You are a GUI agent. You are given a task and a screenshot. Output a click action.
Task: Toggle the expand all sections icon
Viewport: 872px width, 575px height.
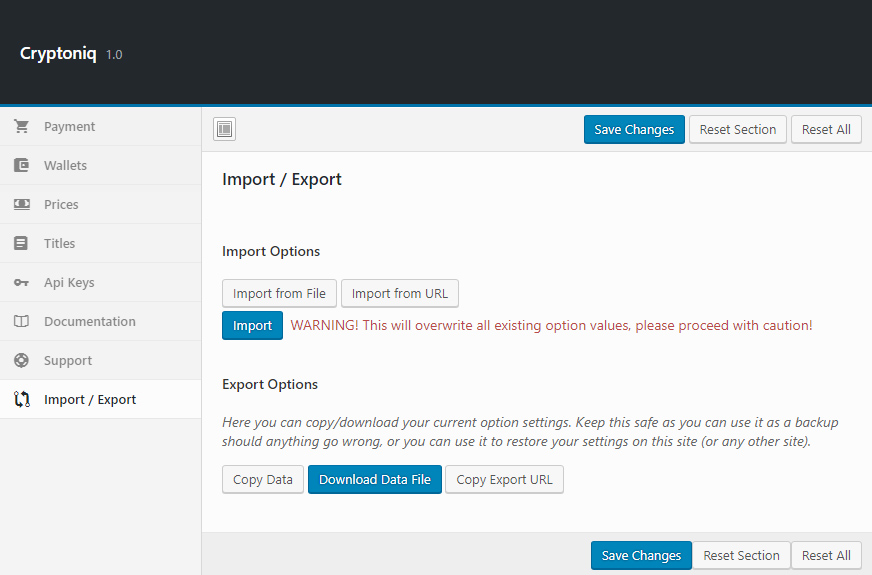coord(224,129)
